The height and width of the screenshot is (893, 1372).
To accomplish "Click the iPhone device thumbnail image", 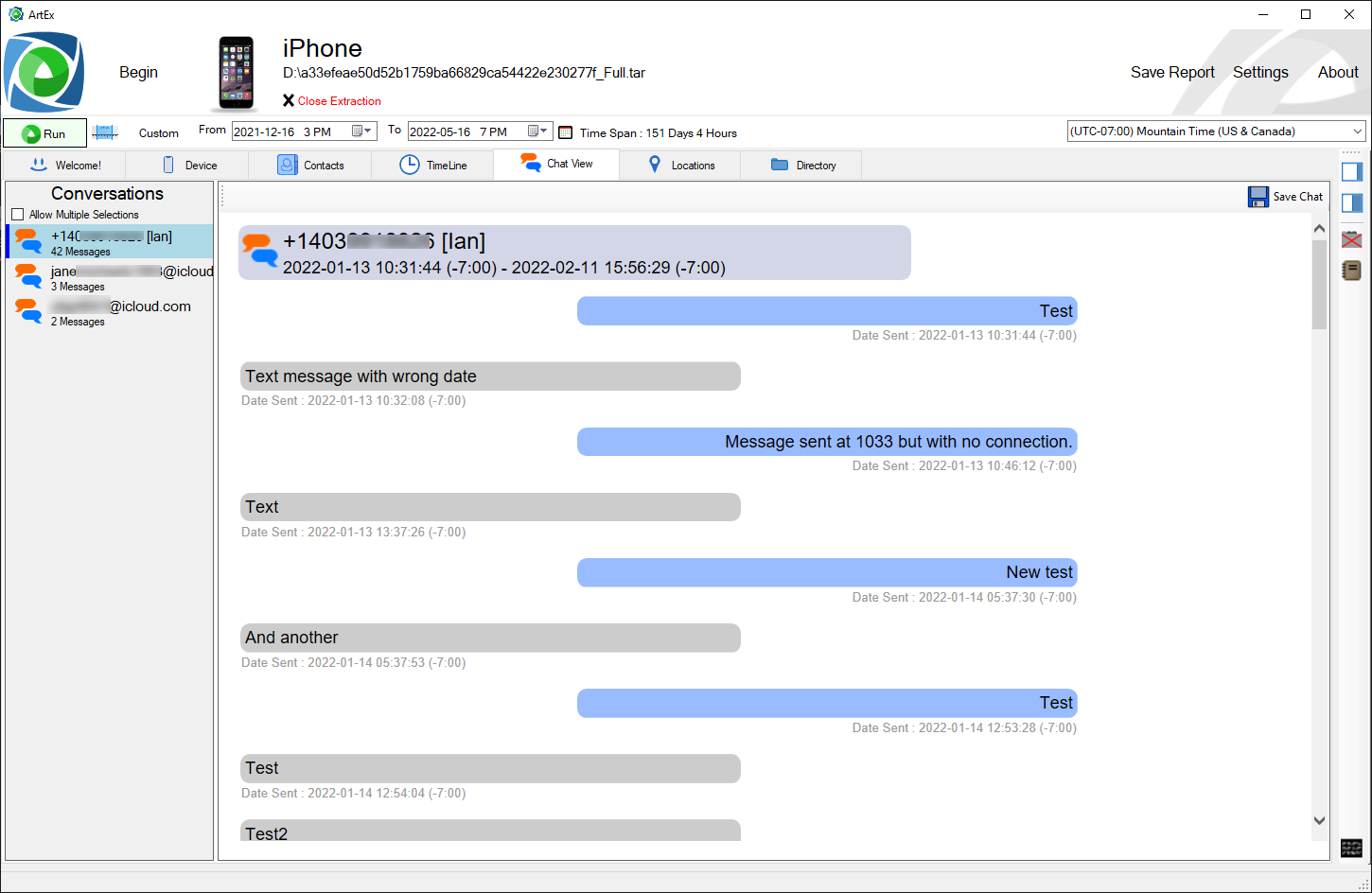I will 236,74.
